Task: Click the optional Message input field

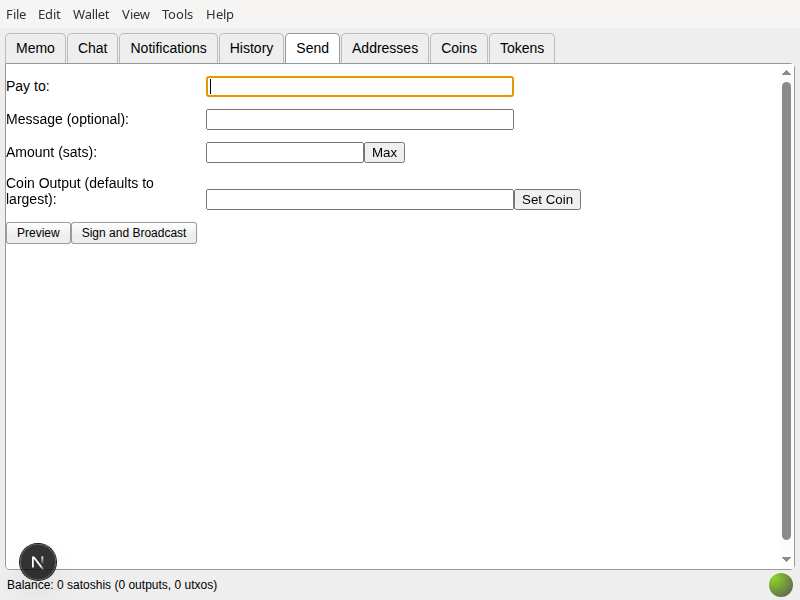Action: pyautogui.click(x=360, y=119)
